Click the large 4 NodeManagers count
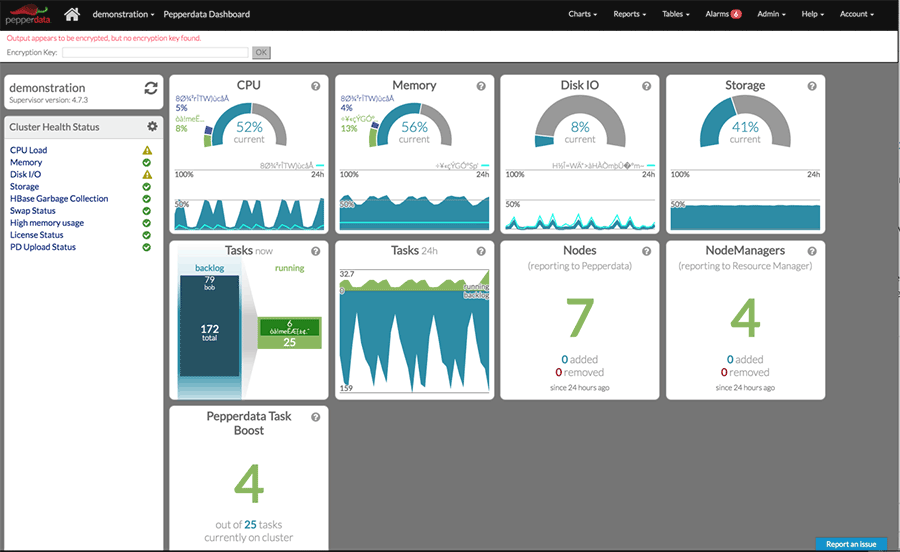This screenshot has height=552, width=900. 745,318
